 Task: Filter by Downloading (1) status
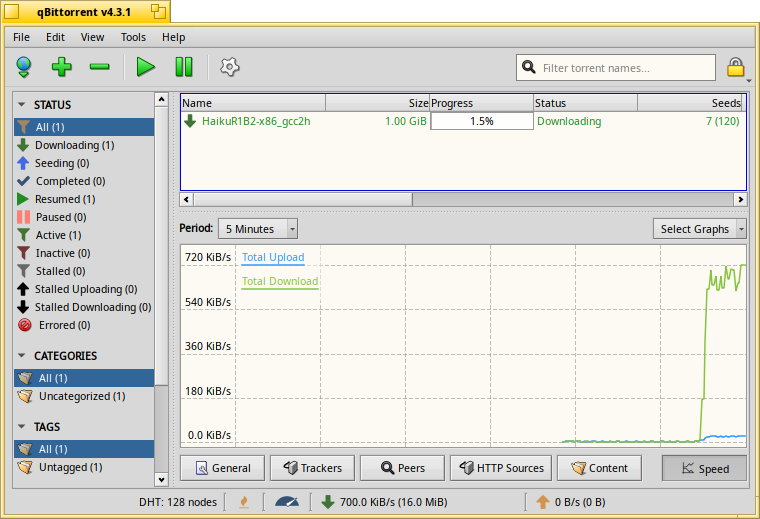coord(84,145)
